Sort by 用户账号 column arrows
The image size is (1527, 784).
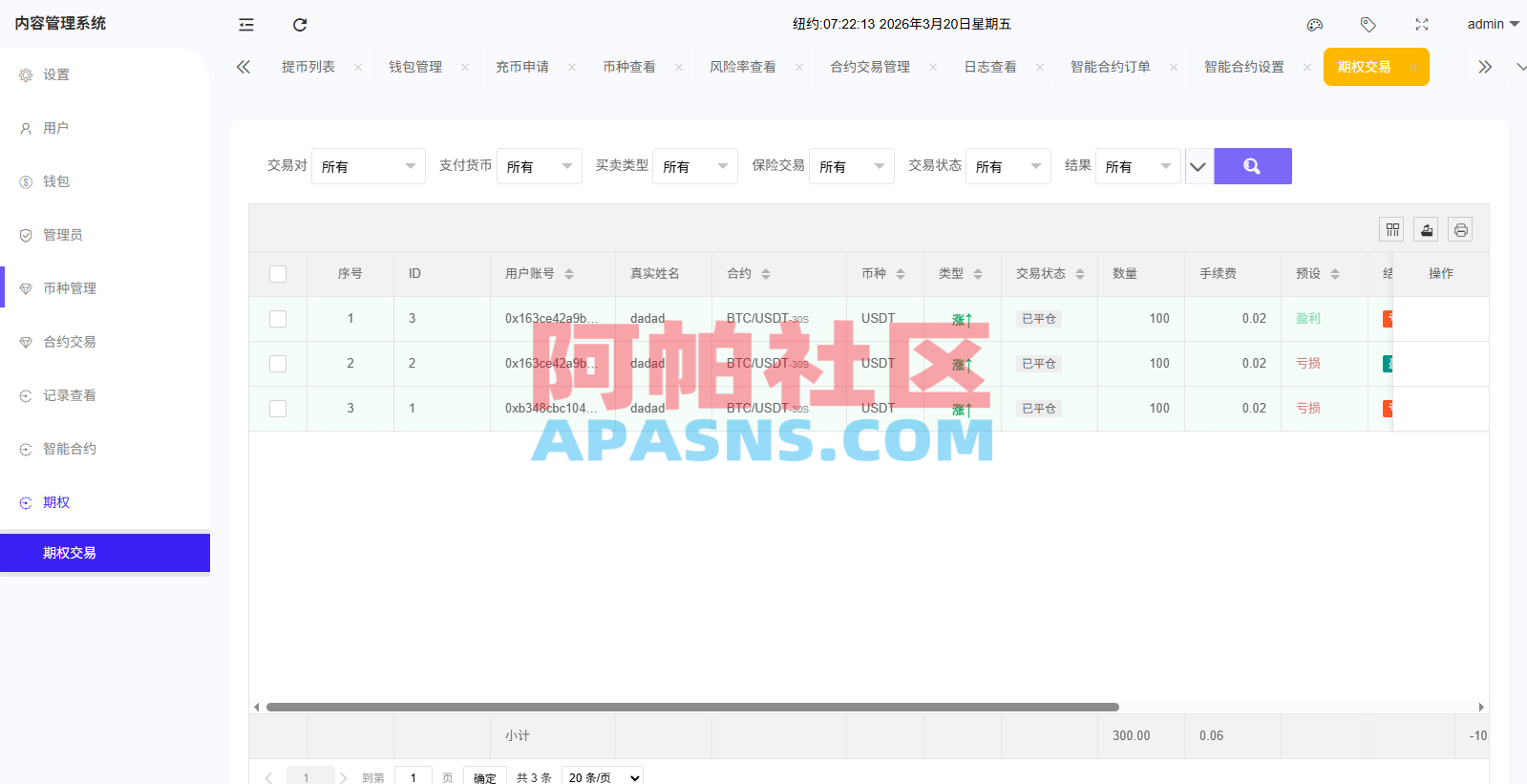569,274
